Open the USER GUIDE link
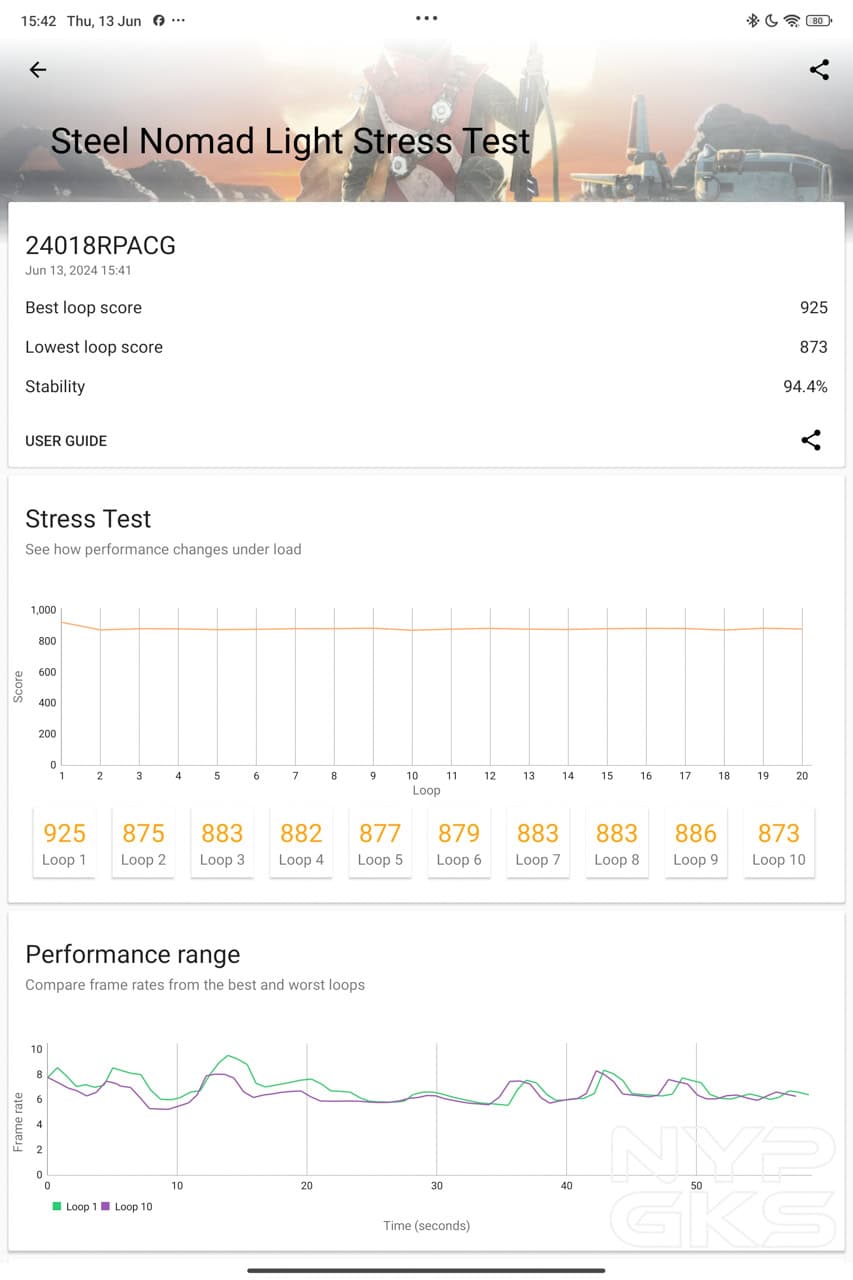This screenshot has width=853, height=1280. point(66,441)
